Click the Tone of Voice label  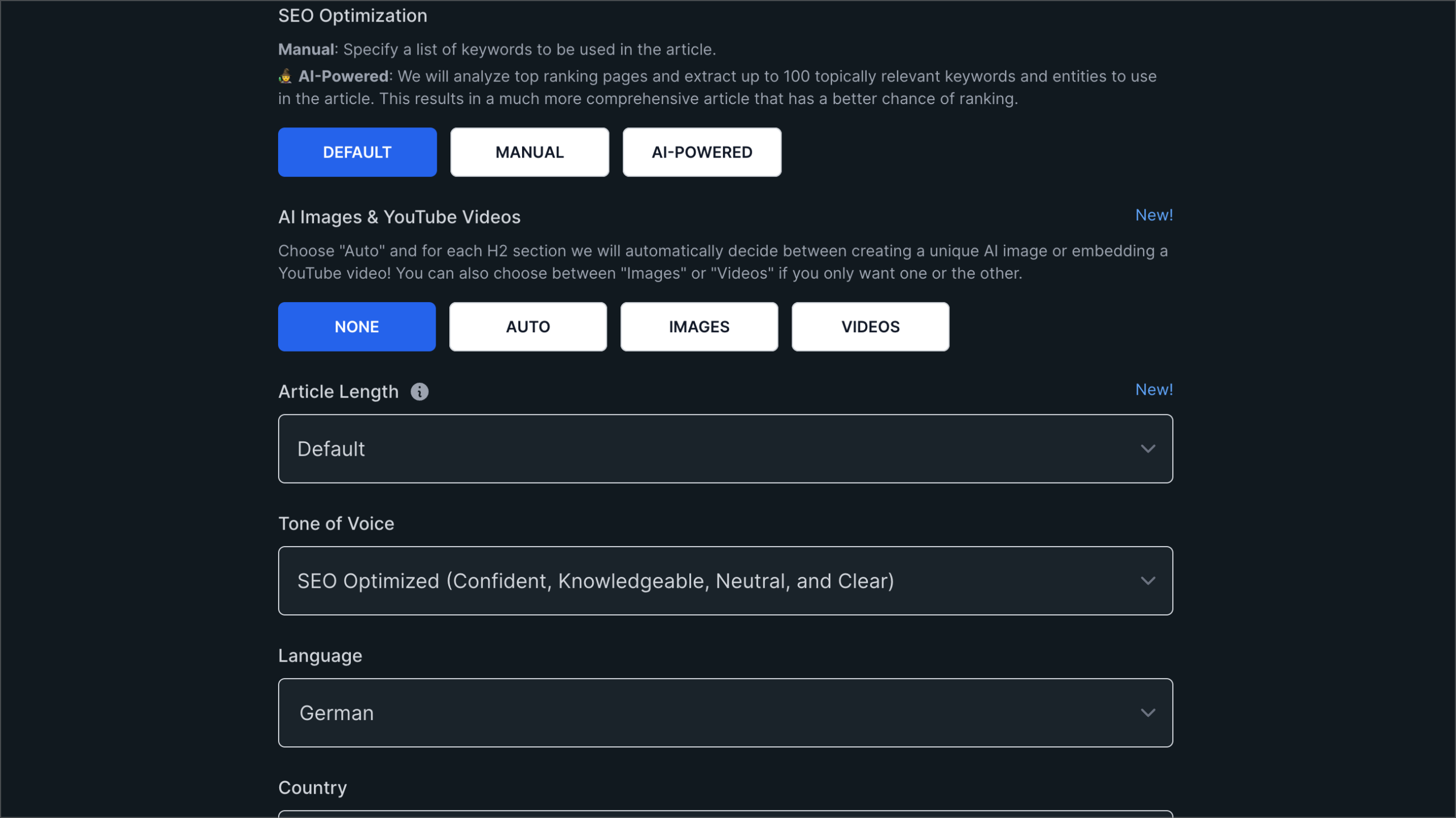click(x=336, y=523)
